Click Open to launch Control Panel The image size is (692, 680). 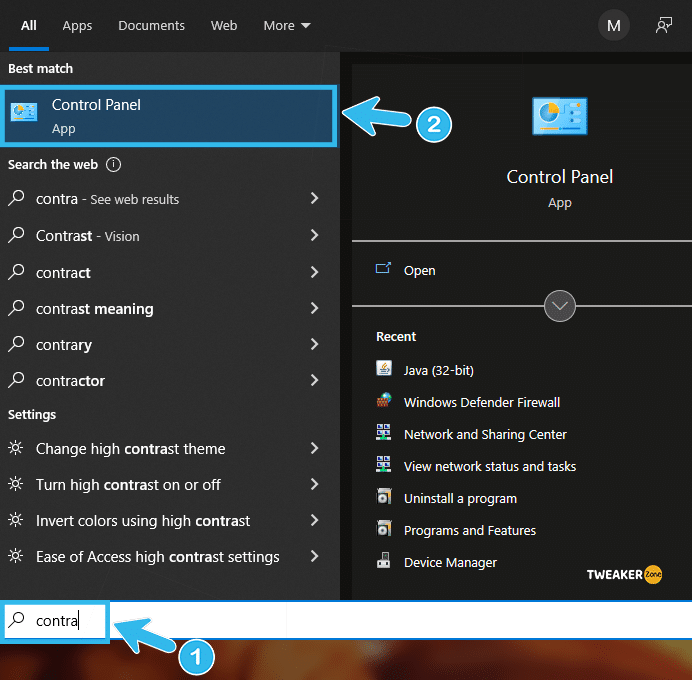pyautogui.click(x=419, y=270)
